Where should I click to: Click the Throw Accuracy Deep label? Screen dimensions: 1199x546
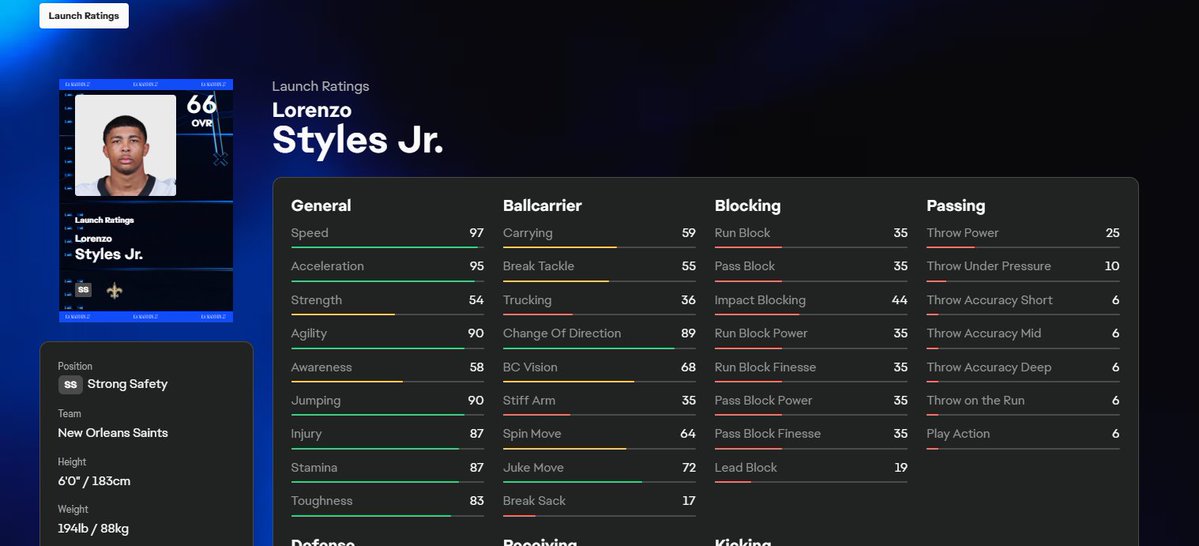pos(989,367)
